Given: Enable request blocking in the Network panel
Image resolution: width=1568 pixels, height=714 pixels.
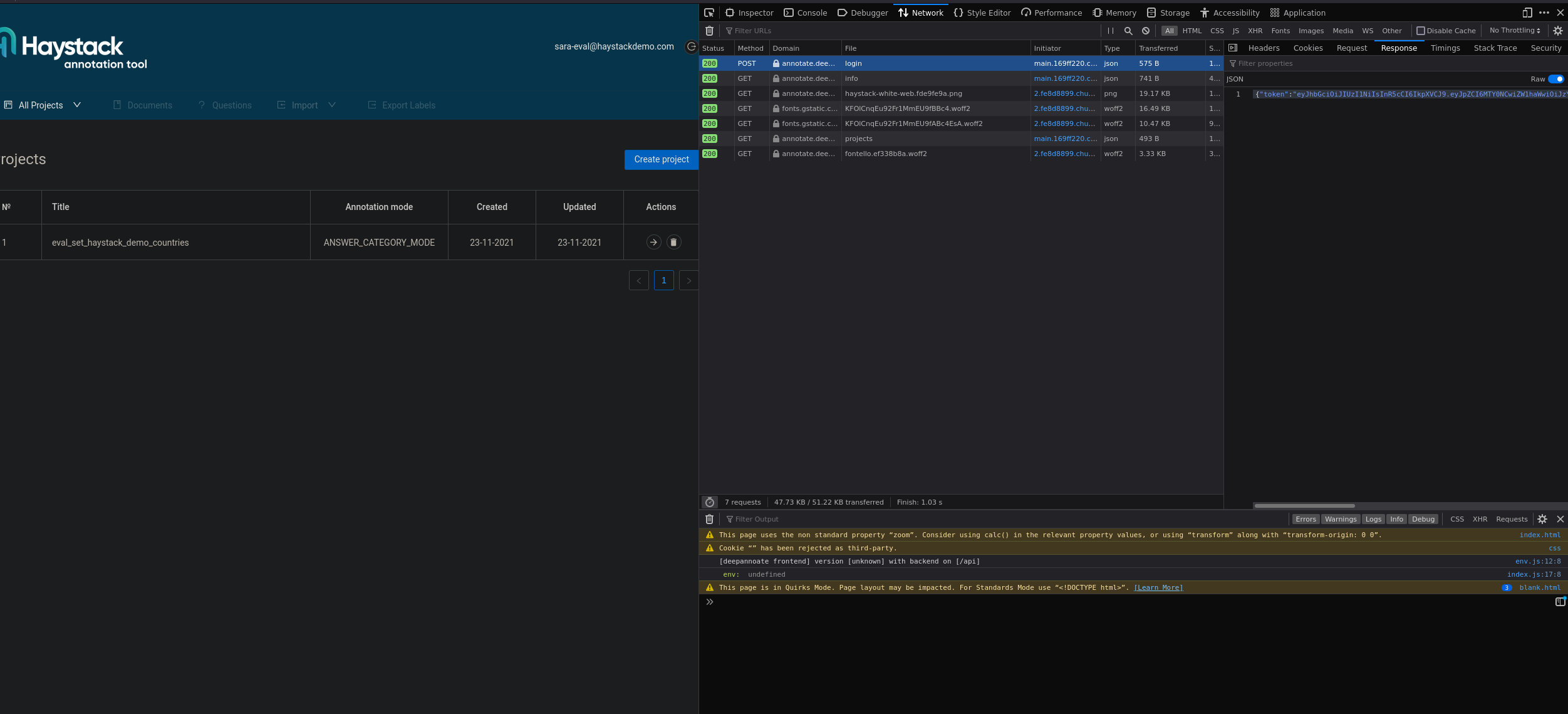Looking at the screenshot, I should tap(1145, 30).
